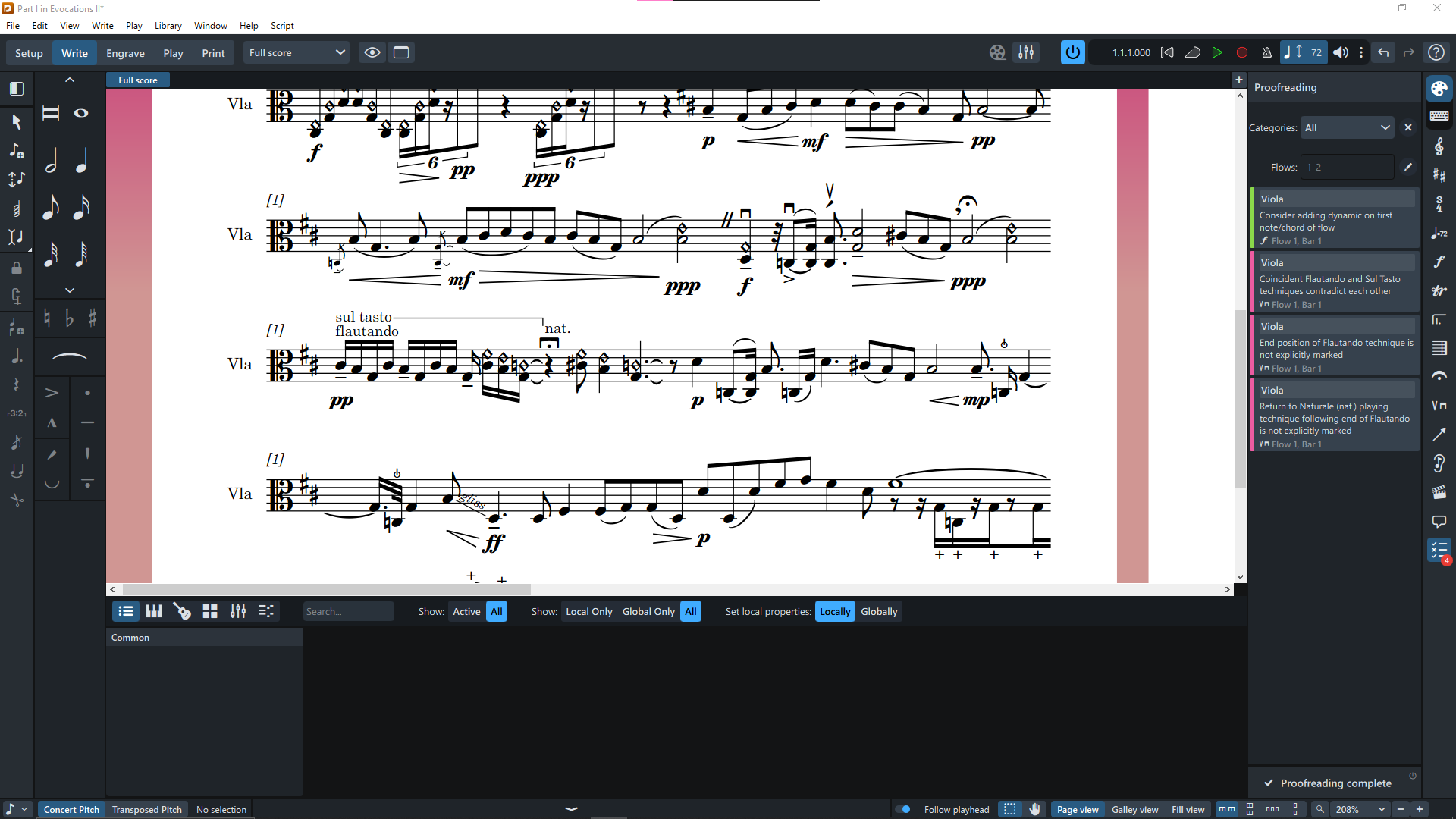Click the Transposed Pitch button

coord(146,809)
